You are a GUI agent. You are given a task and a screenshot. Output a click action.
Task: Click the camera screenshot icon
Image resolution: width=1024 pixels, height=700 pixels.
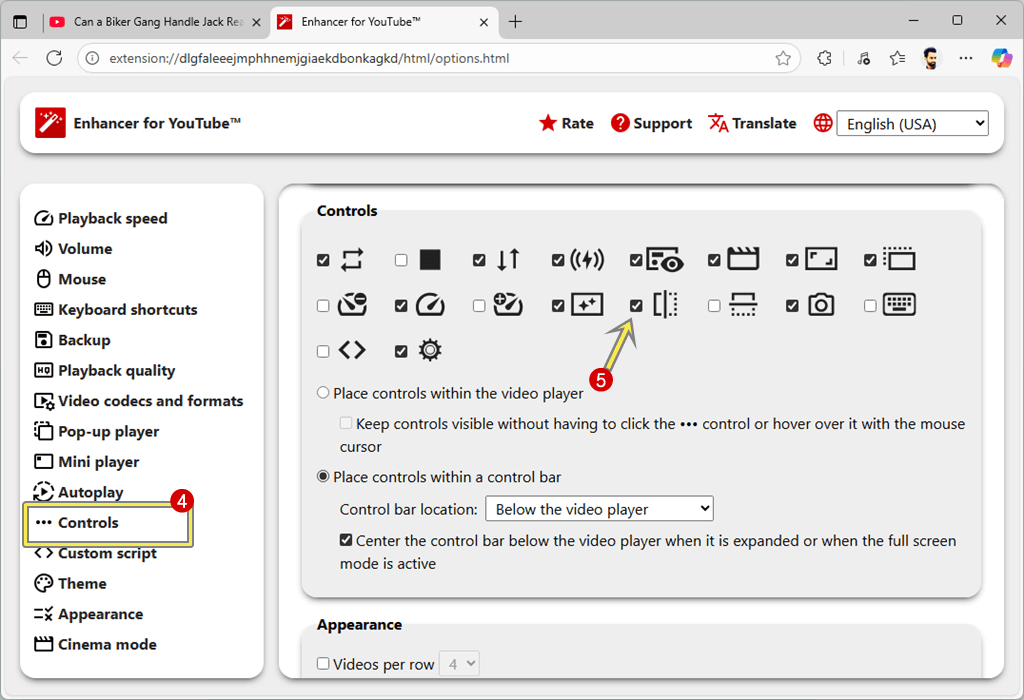tap(821, 305)
